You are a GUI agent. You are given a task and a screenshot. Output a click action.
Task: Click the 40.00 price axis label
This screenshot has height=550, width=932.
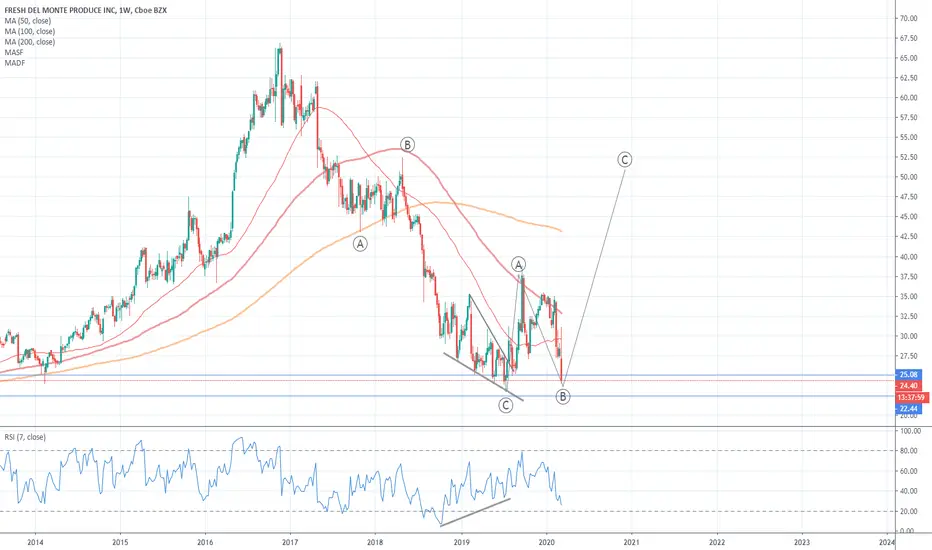[908, 257]
